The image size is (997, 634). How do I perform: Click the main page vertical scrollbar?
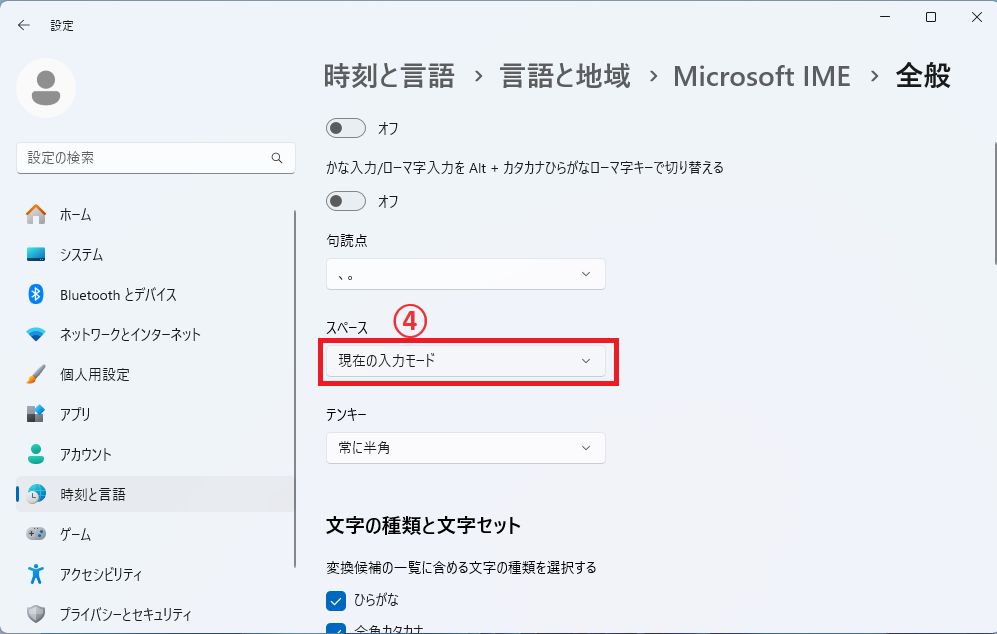click(994, 203)
